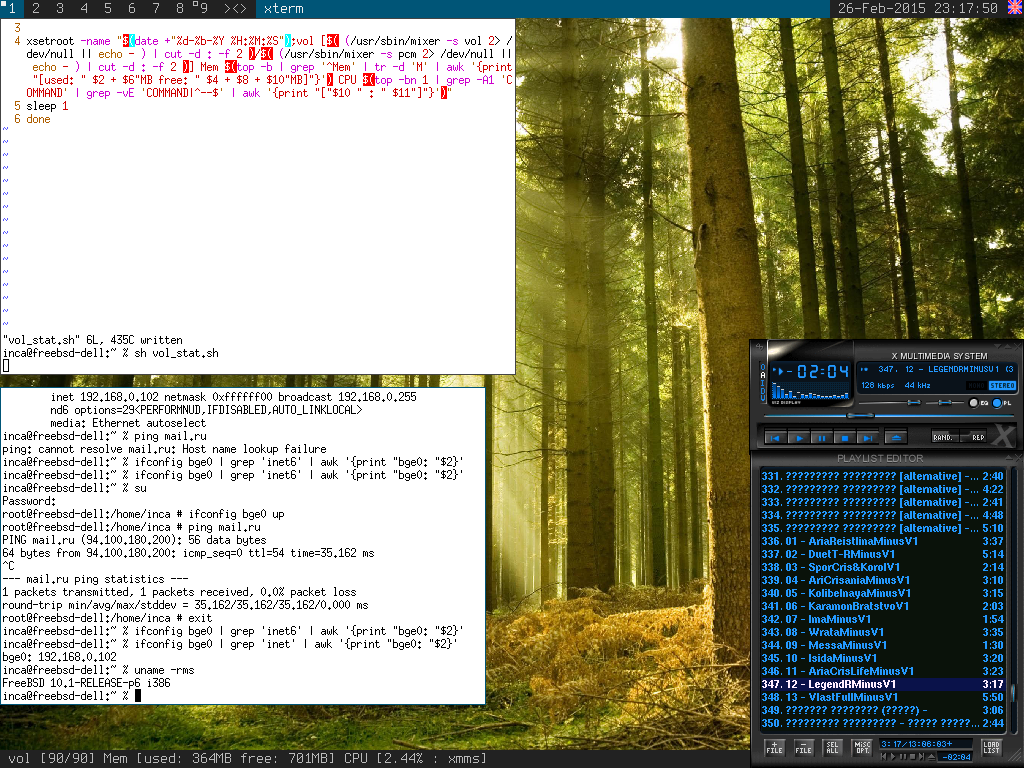Image resolution: width=1024 pixels, height=768 pixels.
Task: Select playlist entry 331 with duration 2:40
Action: click(x=882, y=477)
